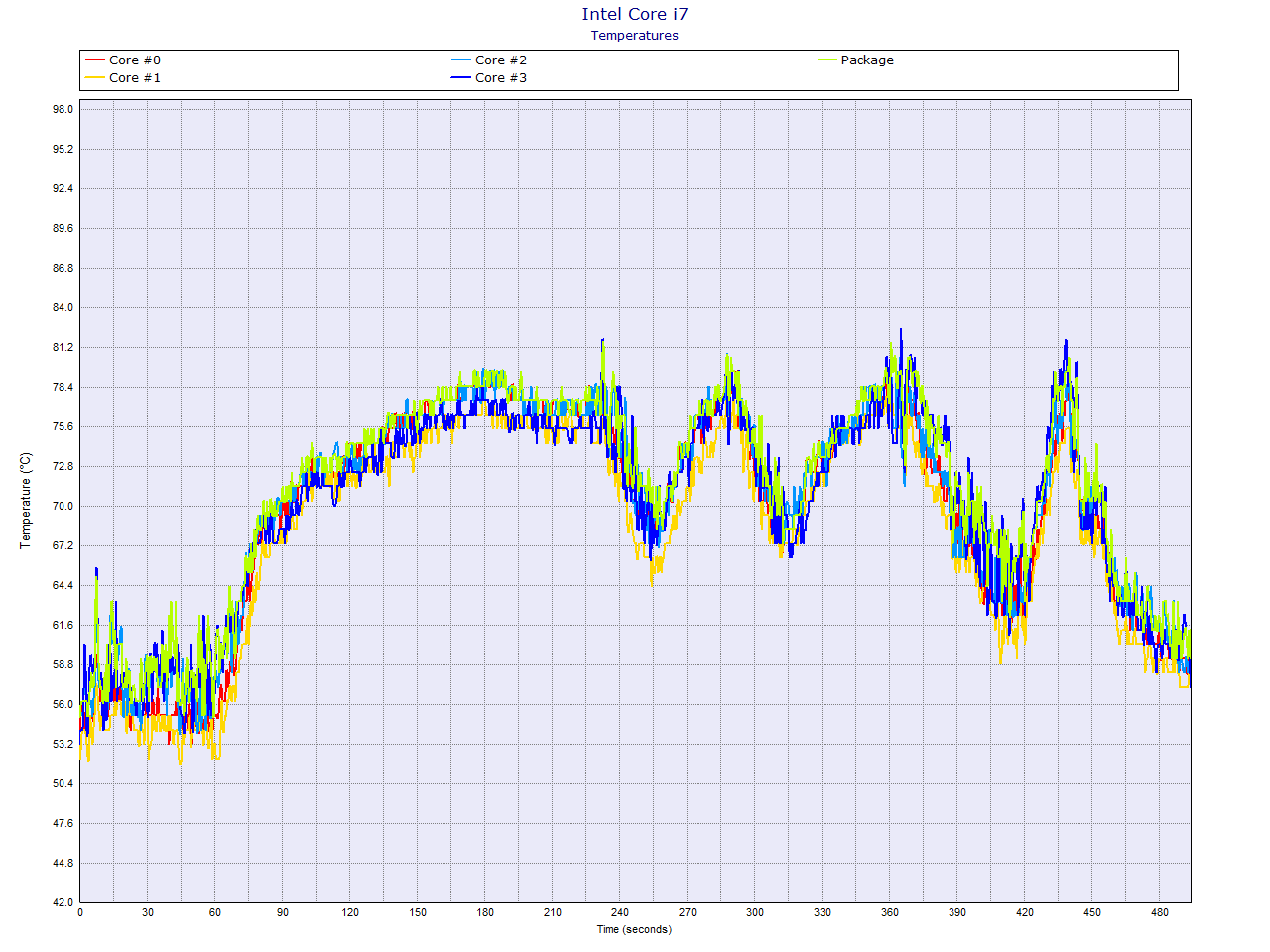Click the 150 time axis tick
Image resolution: width=1270 pixels, height=952 pixels.
coord(418,912)
